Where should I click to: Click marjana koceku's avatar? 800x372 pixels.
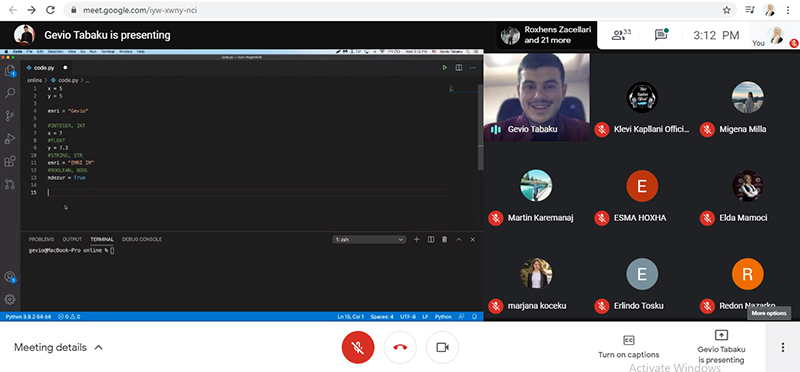(536, 274)
